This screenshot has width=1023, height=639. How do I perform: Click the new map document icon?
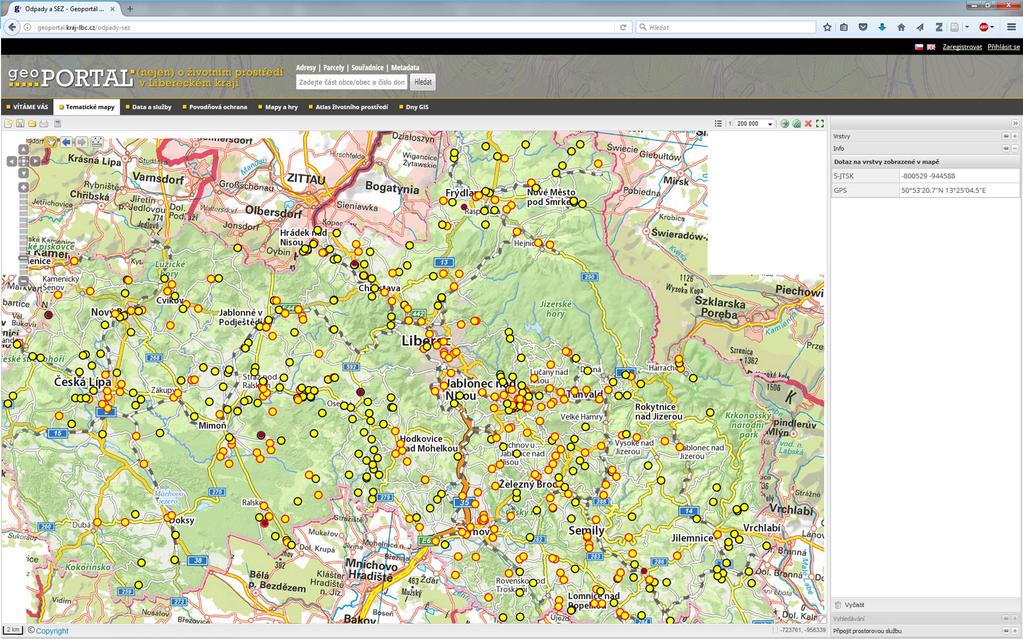coord(8,123)
